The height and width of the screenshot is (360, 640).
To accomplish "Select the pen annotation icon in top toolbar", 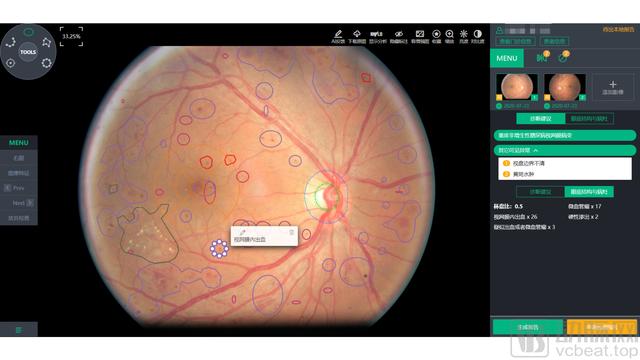I will 338,34.
